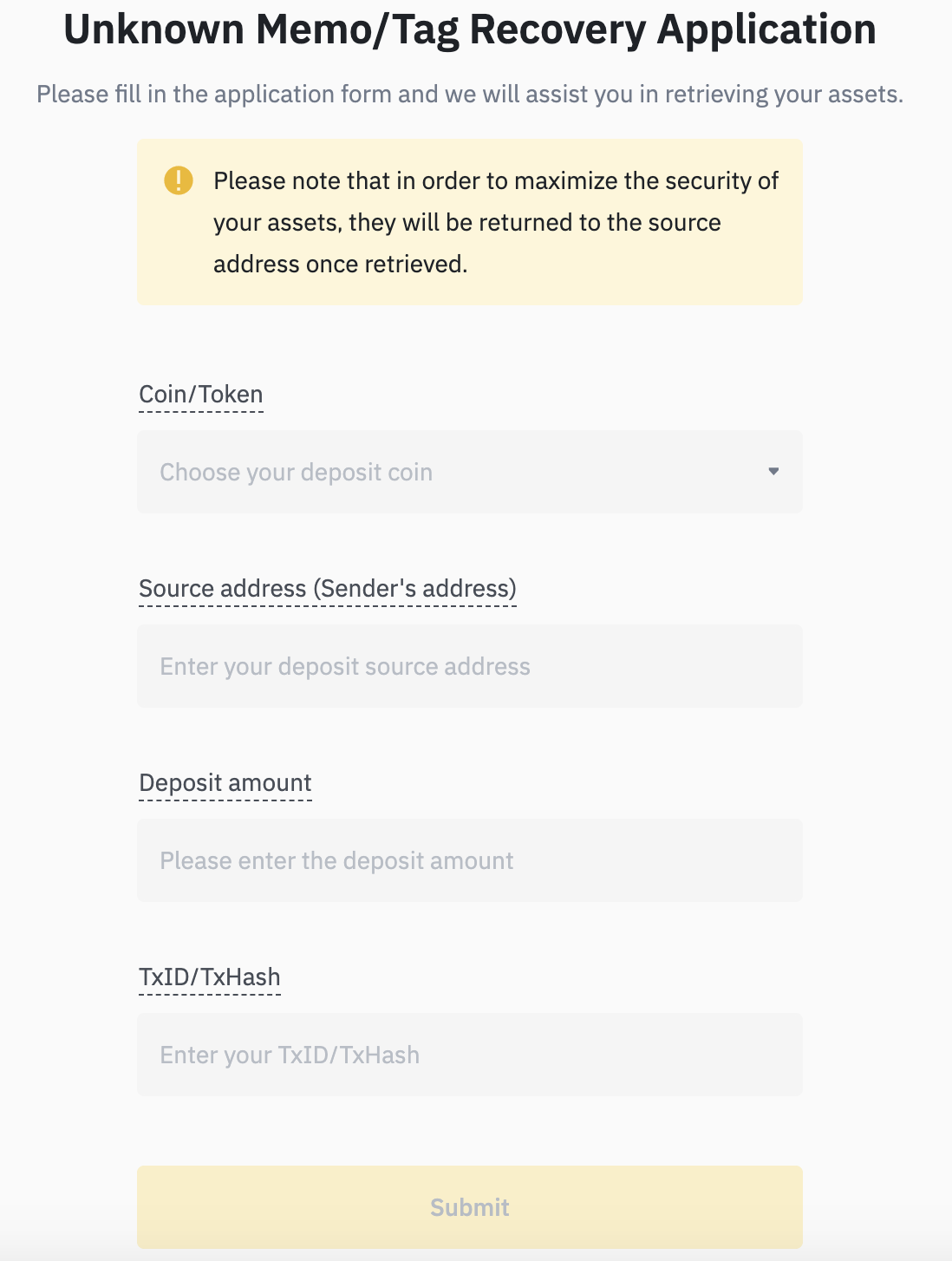Click the 'Please note that in order' notice line
952x1261 pixels.
pos(496,180)
